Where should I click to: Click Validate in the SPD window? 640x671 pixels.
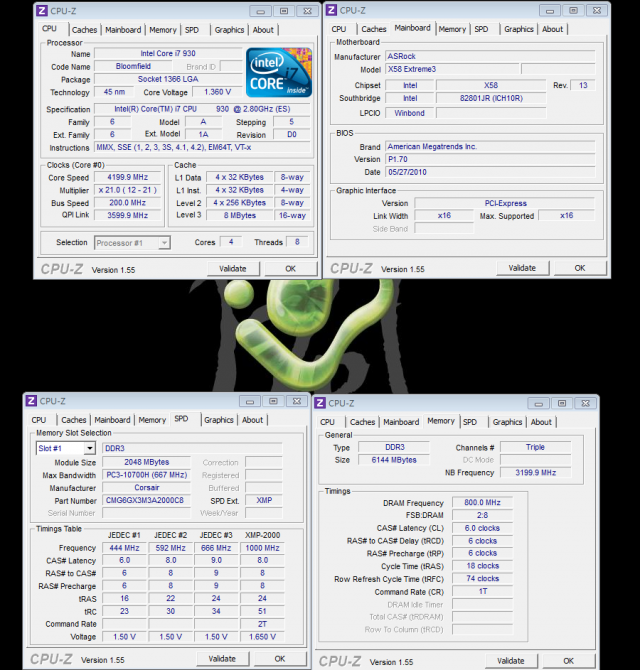click(222, 659)
